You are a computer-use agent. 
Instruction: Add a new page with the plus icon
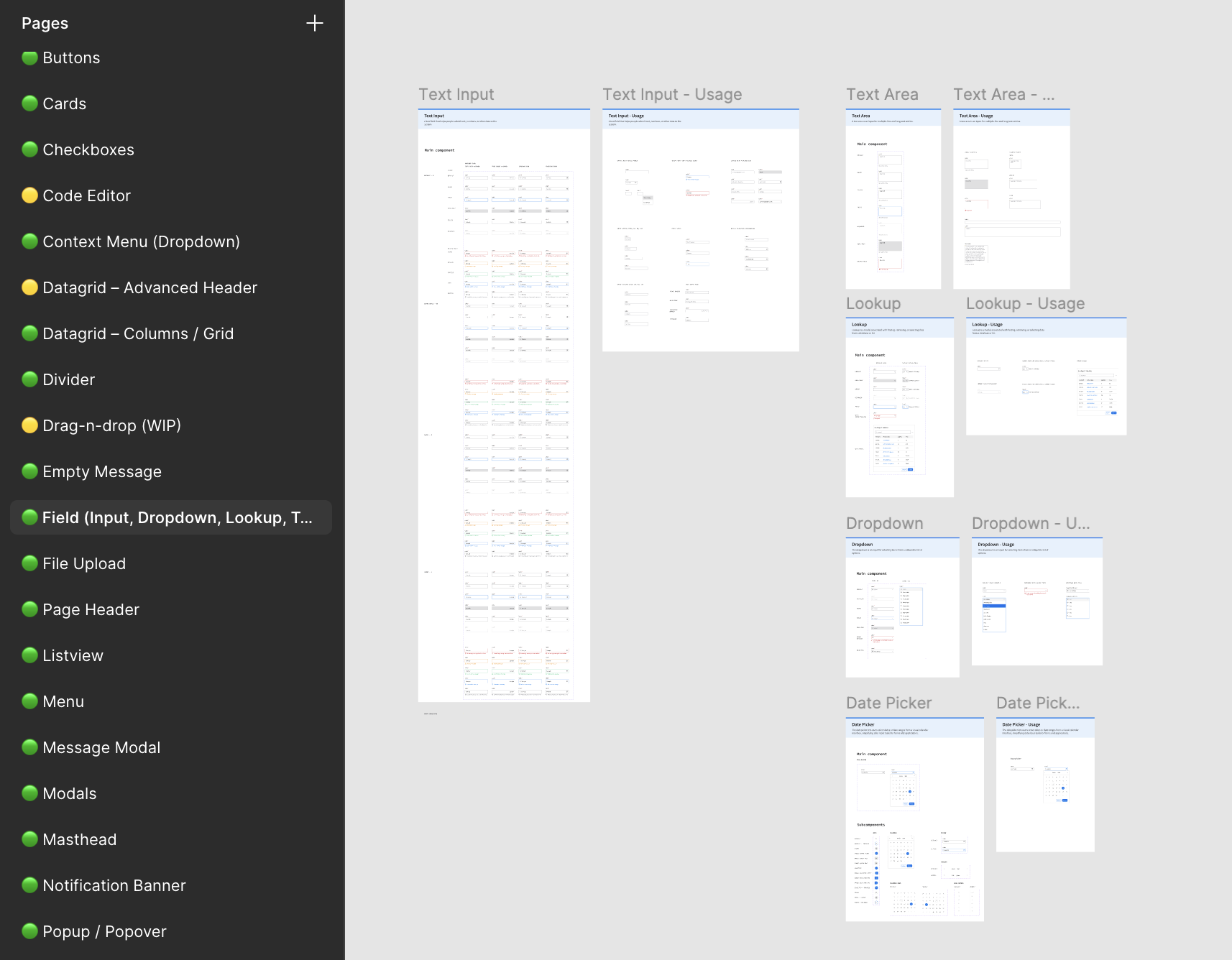[314, 23]
